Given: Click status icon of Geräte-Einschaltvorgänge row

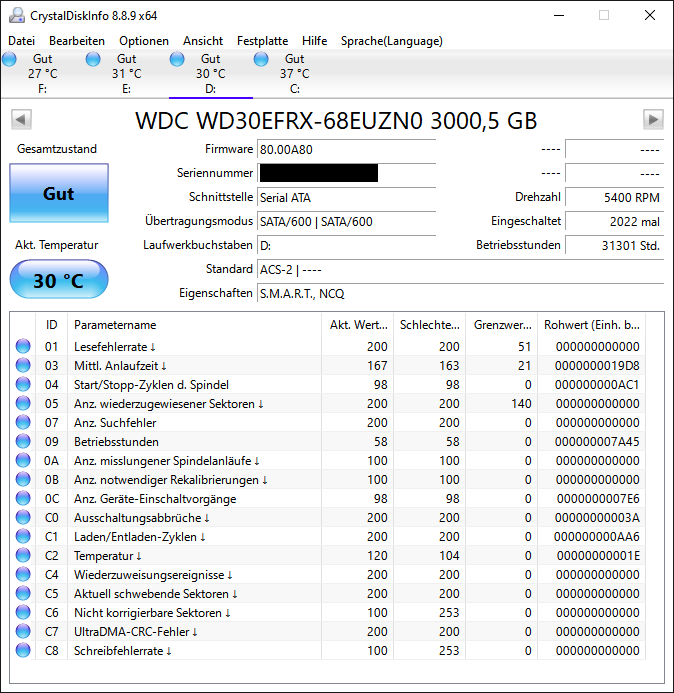Looking at the screenshot, I should pos(23,498).
